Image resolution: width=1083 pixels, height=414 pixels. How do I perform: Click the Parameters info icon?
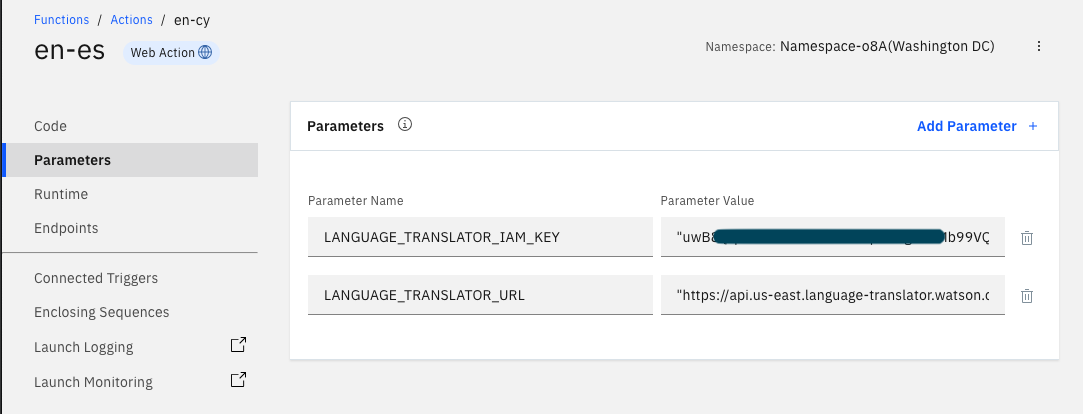[405, 126]
